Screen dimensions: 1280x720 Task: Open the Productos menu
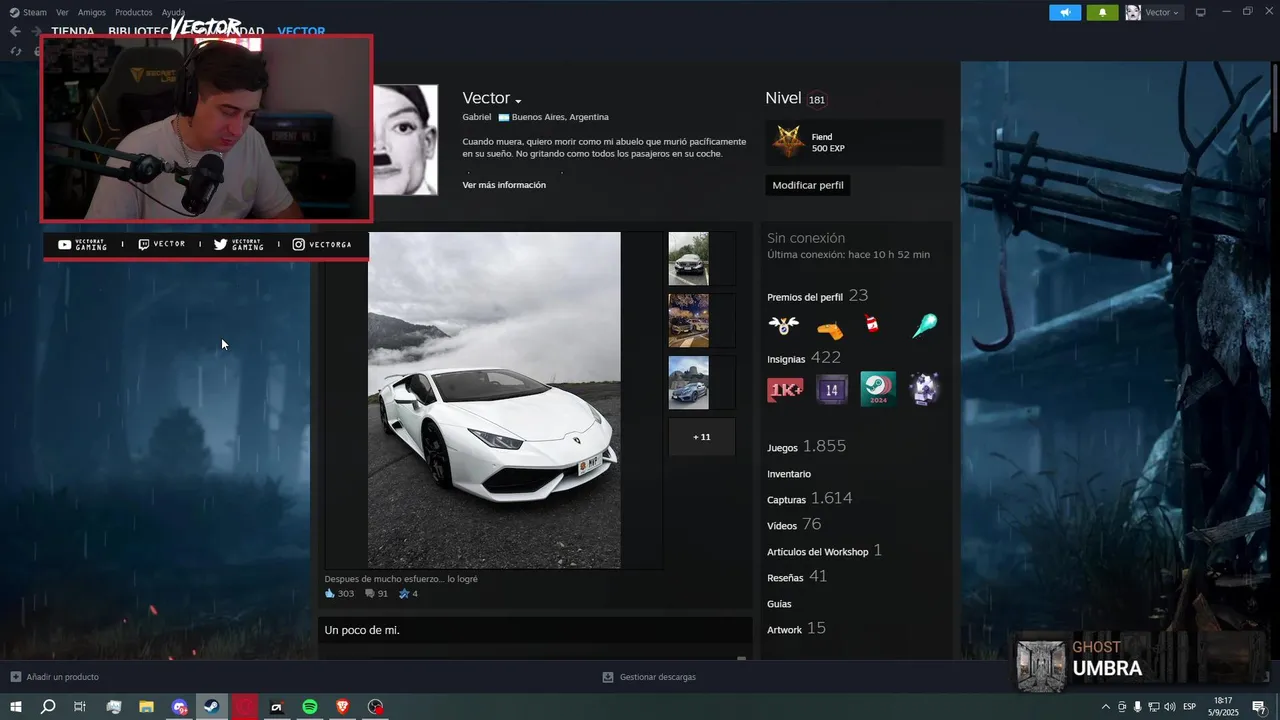134,12
